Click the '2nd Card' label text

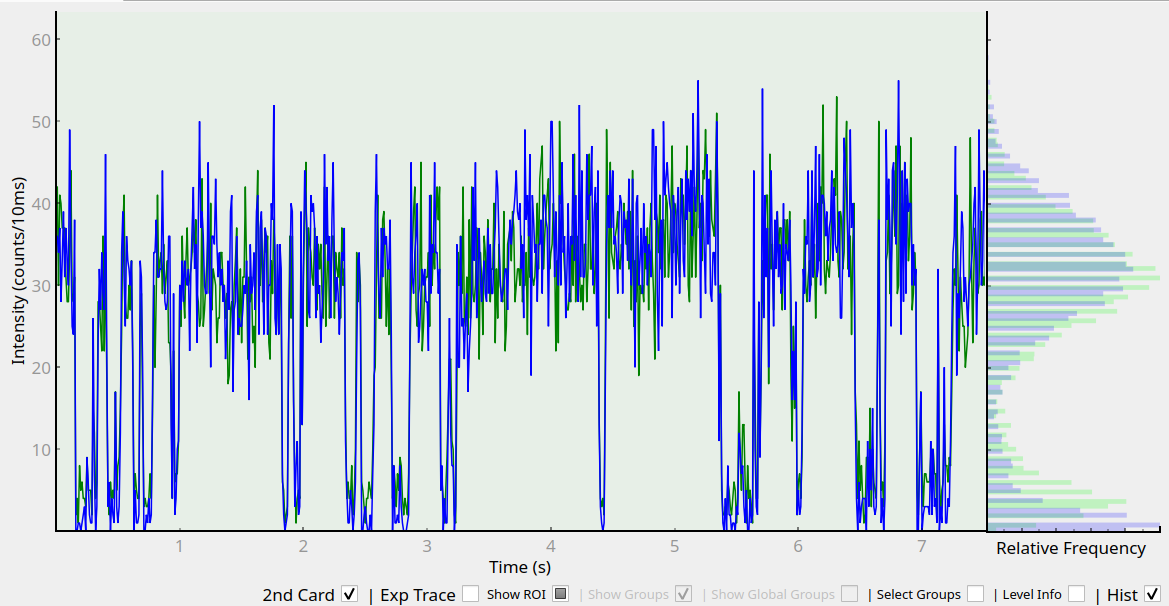298,595
